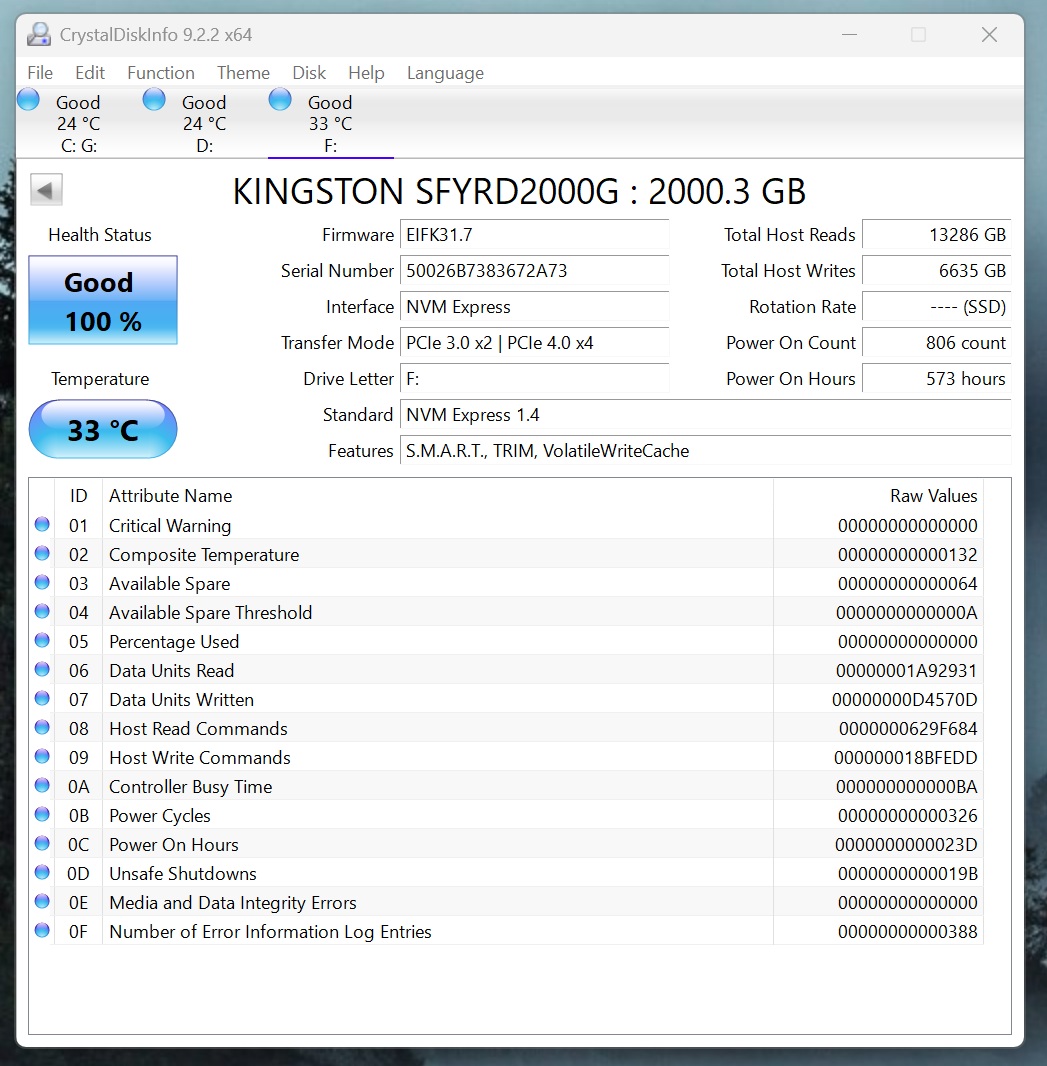The width and height of the screenshot is (1047, 1066).
Task: Switch to the F: drive tab label
Action: (331, 145)
